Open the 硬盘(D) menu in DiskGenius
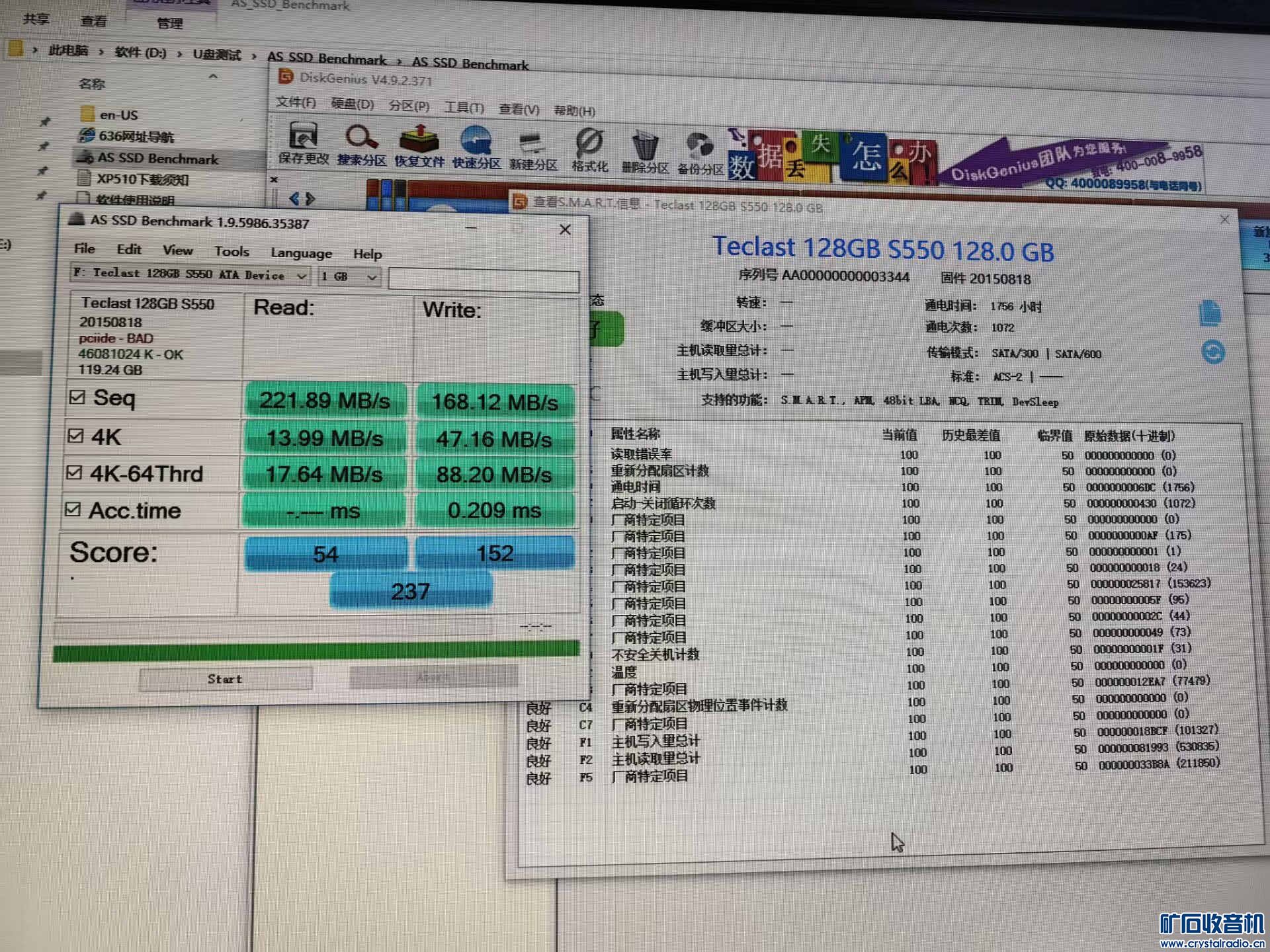 coord(353,104)
